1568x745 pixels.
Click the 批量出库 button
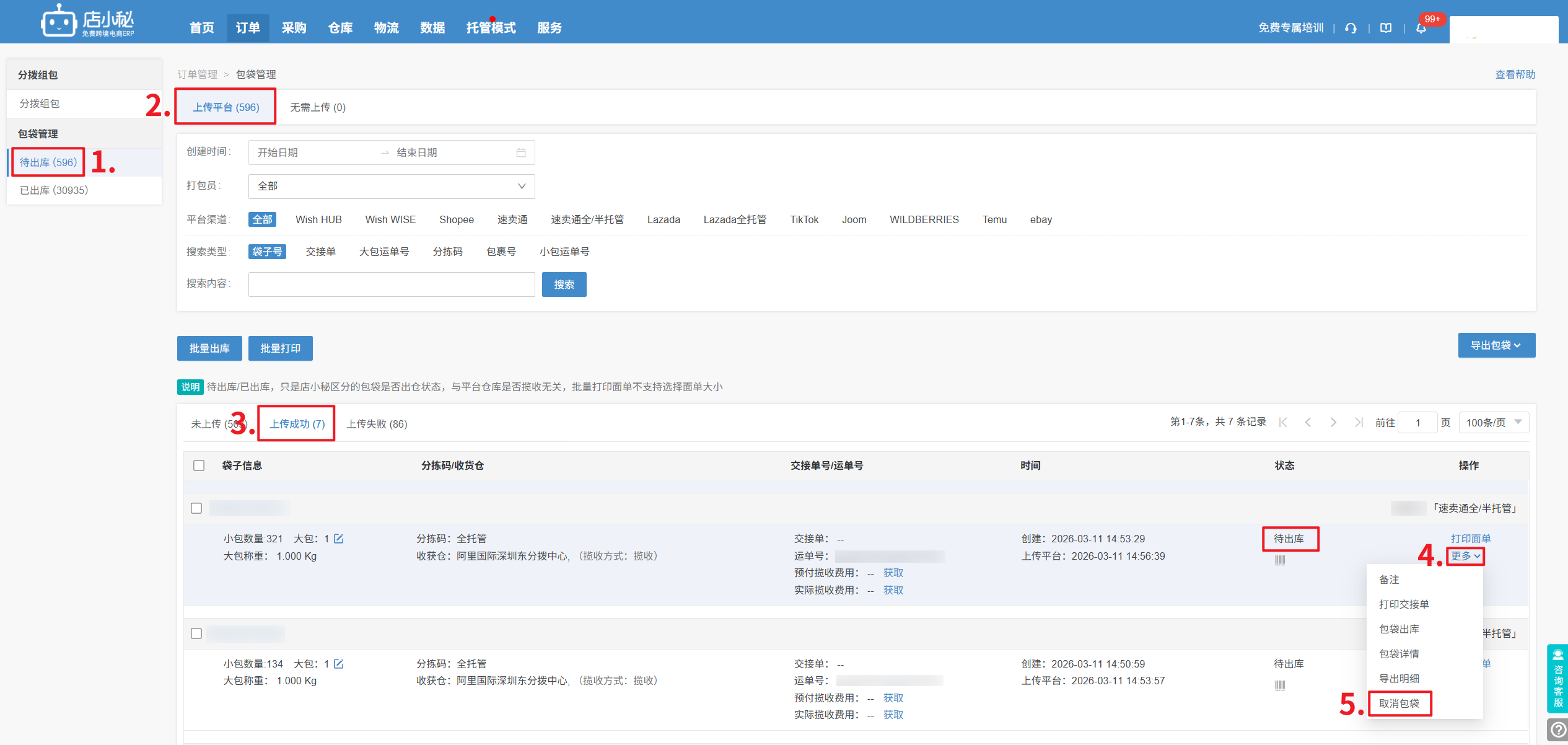click(209, 348)
